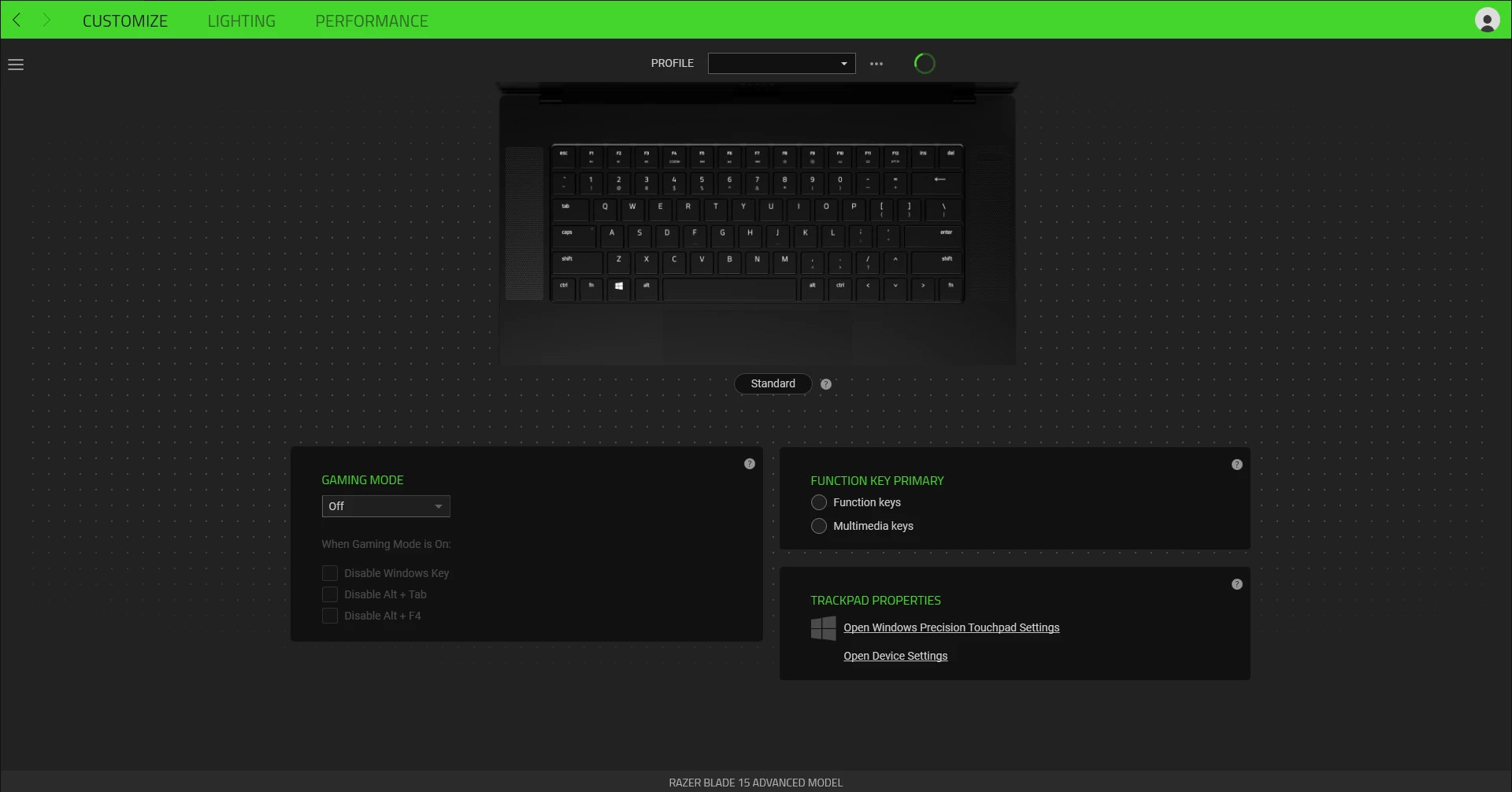The image size is (1512, 792).
Task: Select the backspace arrow key
Action: pyautogui.click(x=938, y=183)
